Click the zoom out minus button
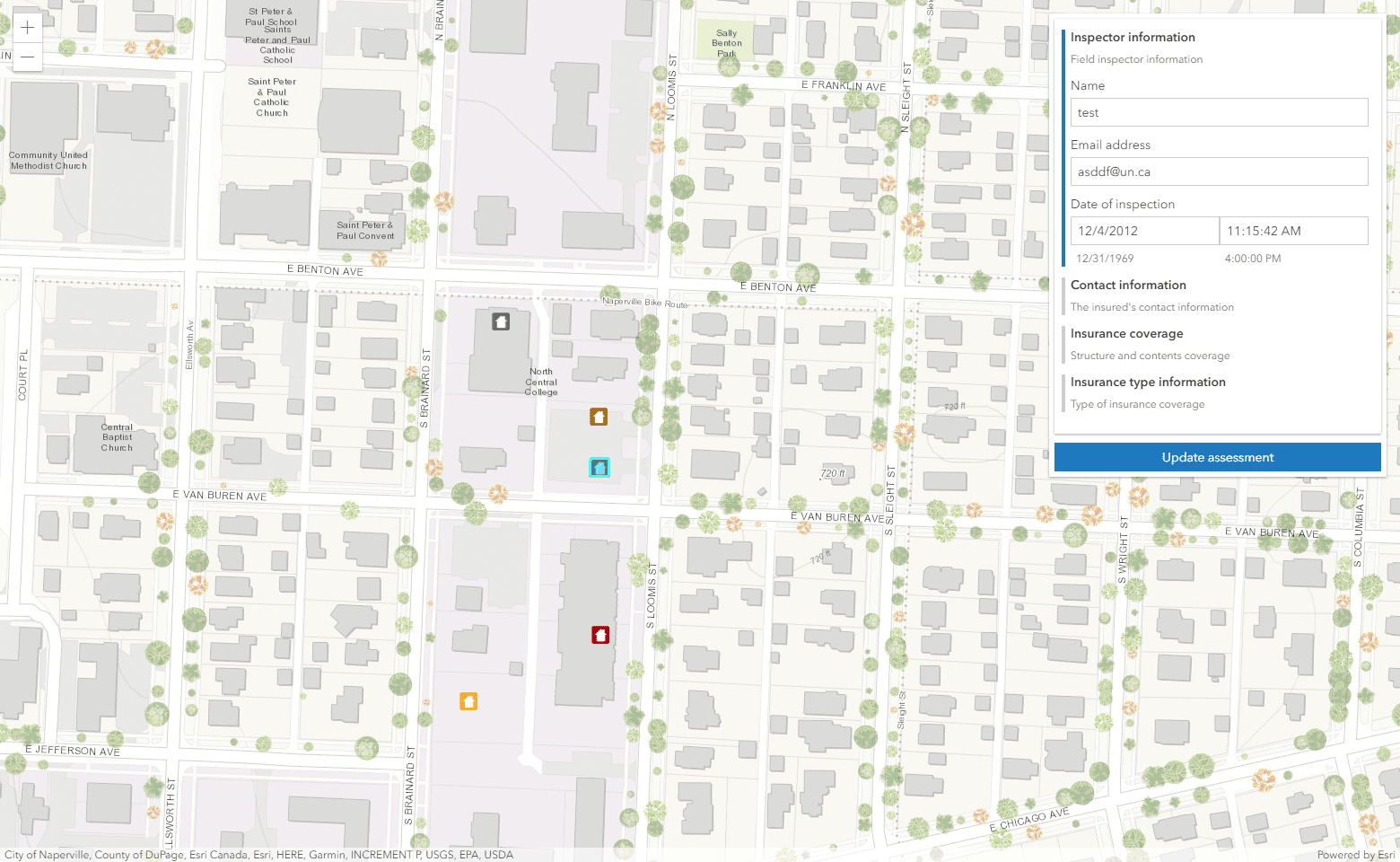Image resolution: width=1400 pixels, height=862 pixels. point(28,57)
